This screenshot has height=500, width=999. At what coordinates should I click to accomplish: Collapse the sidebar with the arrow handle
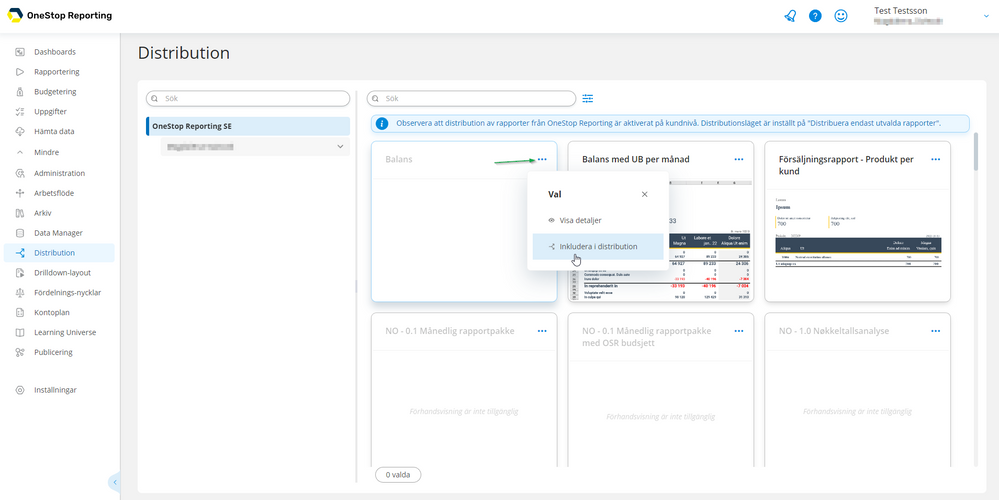115,483
